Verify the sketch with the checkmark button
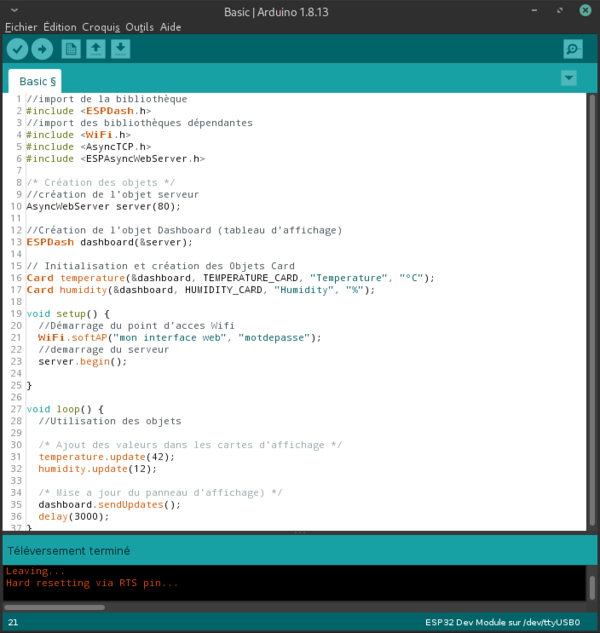Viewport: 600px width, 633px height. point(17,49)
